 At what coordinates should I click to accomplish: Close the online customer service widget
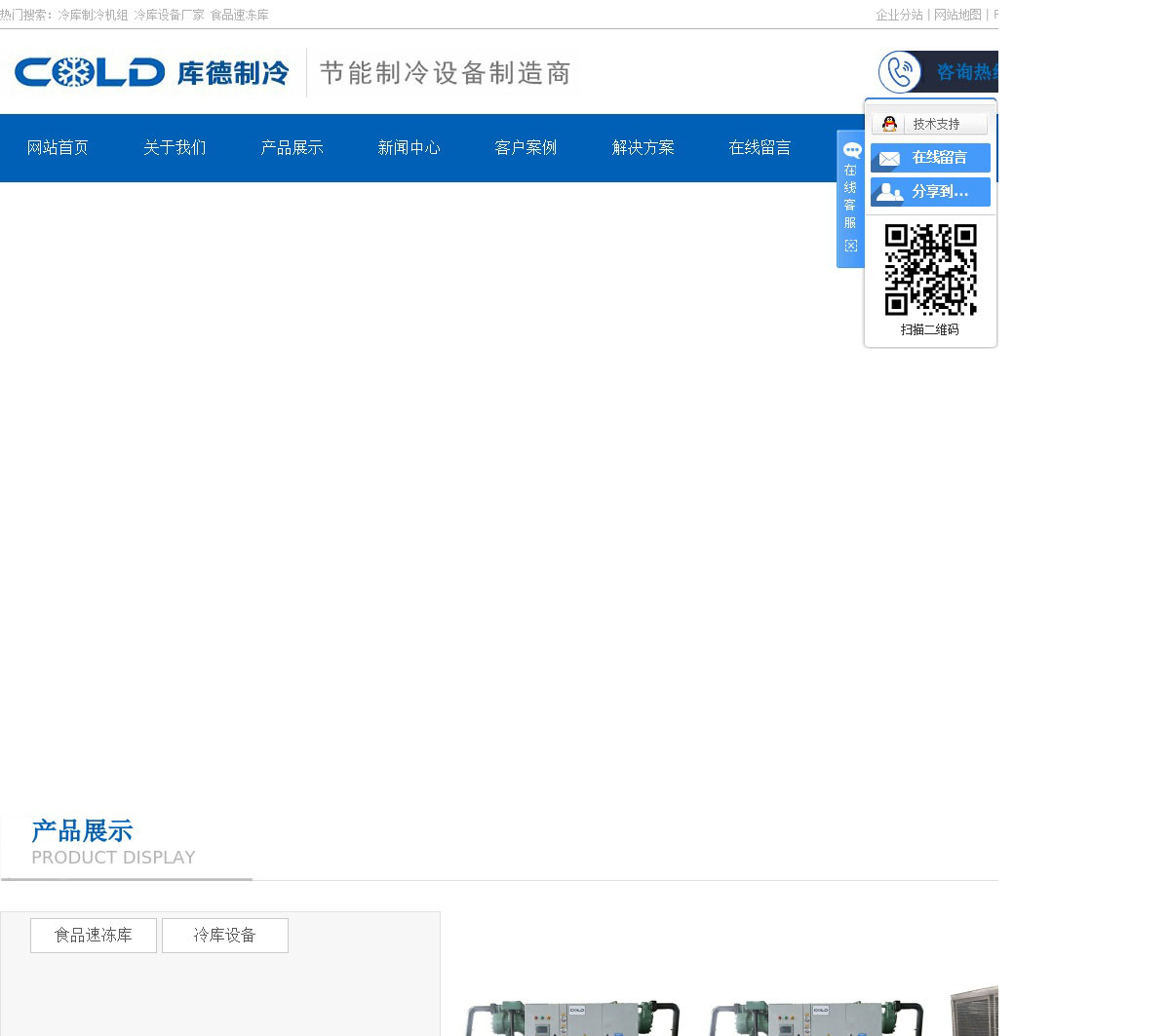(x=850, y=246)
